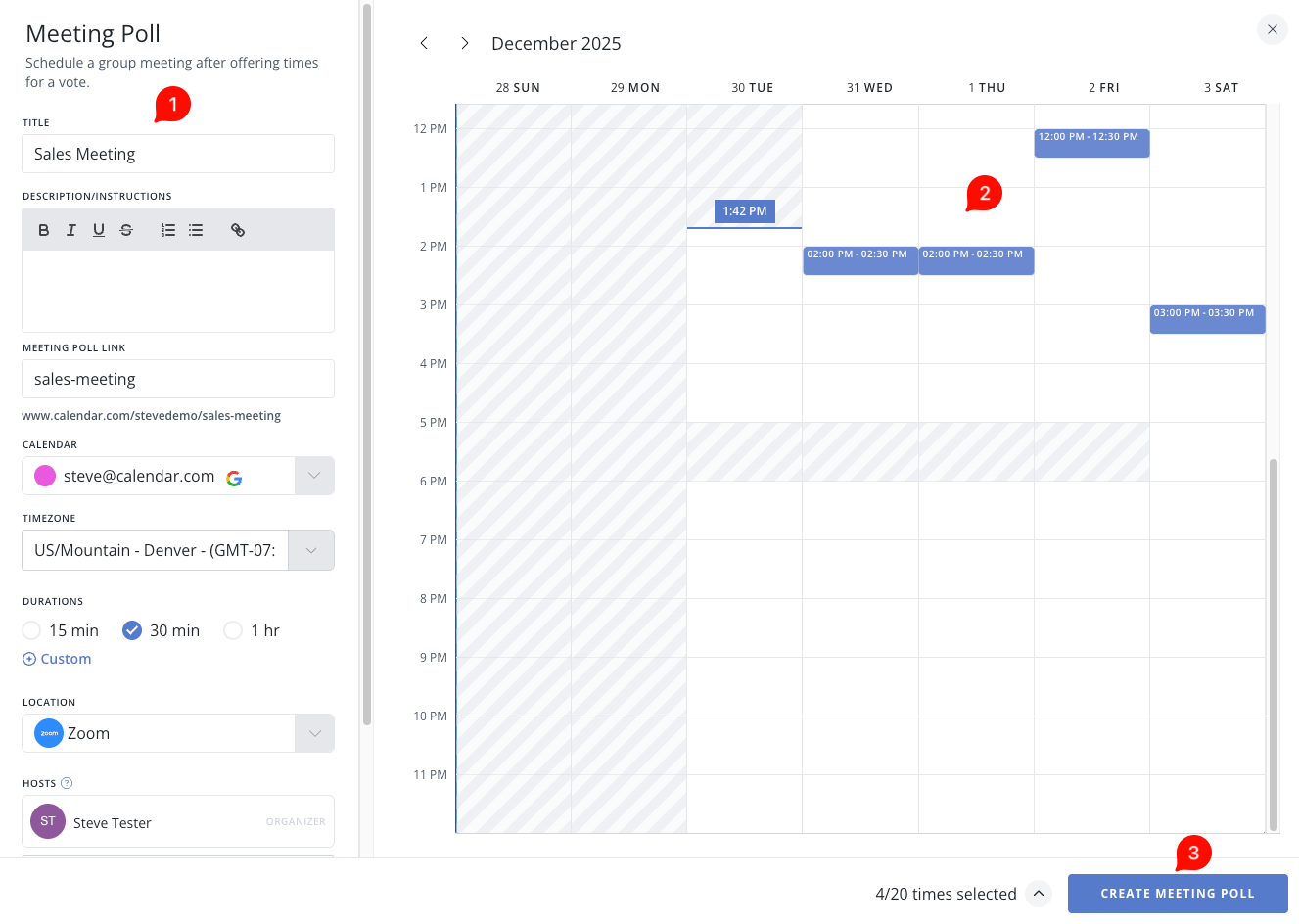This screenshot has width=1299, height=924.
Task: Click the Create Meeting Poll button
Action: coord(1177,894)
